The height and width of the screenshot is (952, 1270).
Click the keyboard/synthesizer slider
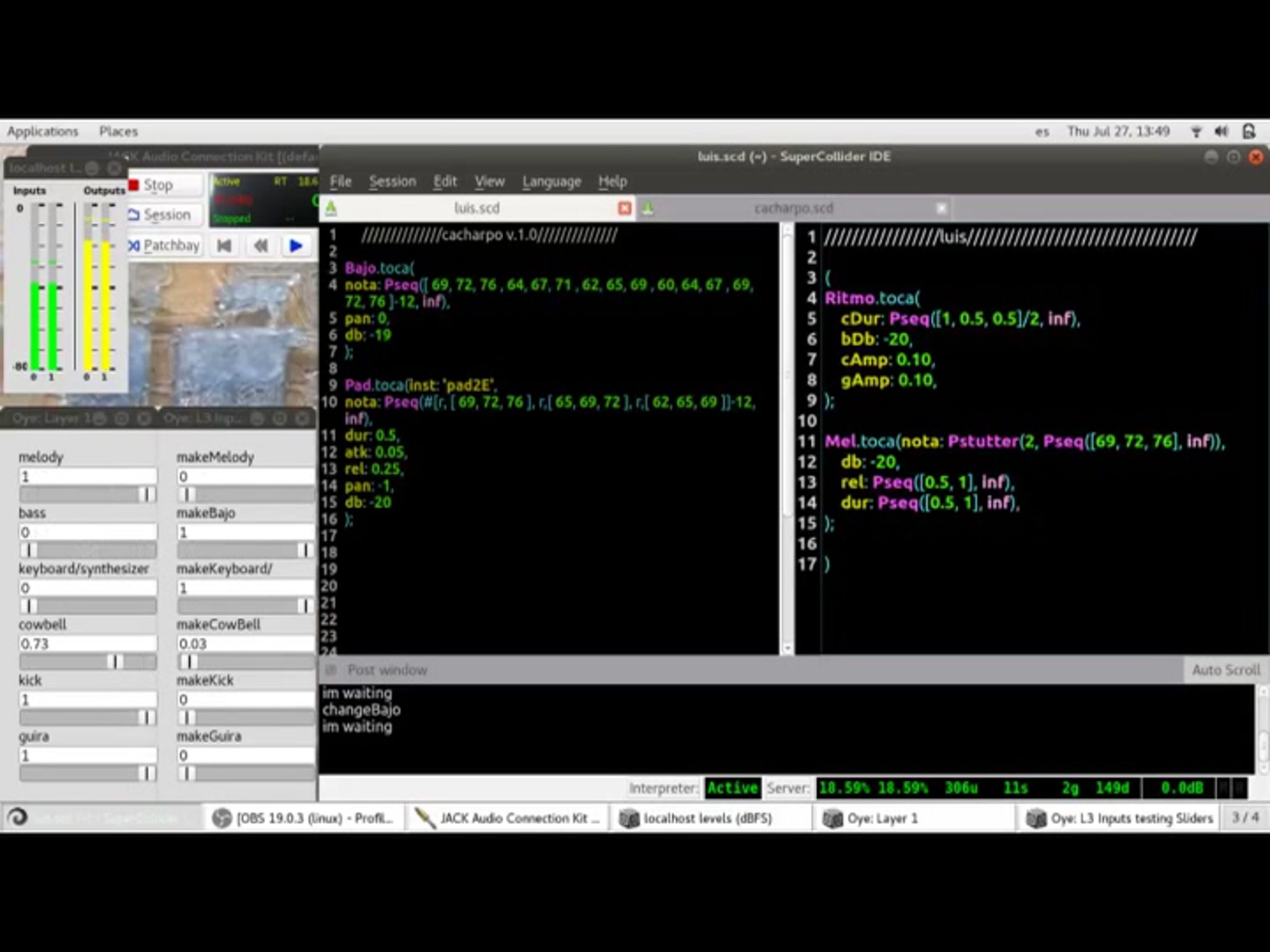[x=88, y=606]
